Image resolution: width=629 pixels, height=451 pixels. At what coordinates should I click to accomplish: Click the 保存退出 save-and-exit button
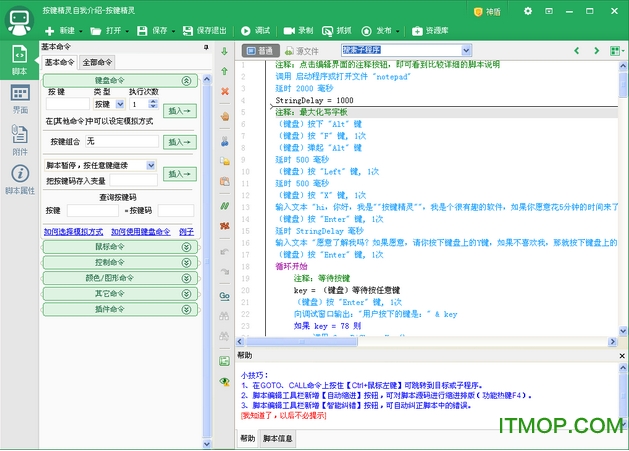coord(205,31)
